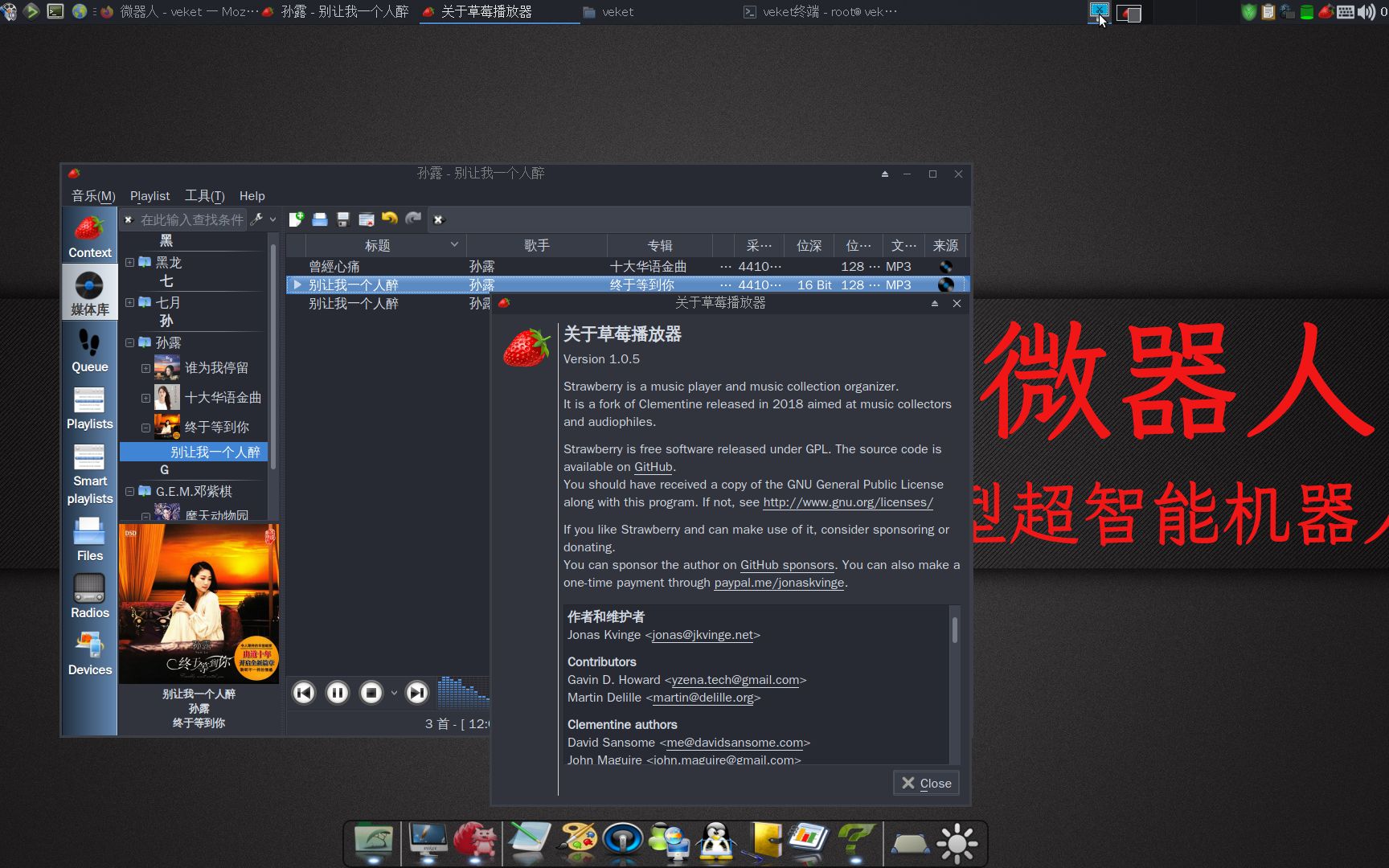Expand the 十大华语金曲 album node
The width and height of the screenshot is (1389, 868).
[145, 398]
